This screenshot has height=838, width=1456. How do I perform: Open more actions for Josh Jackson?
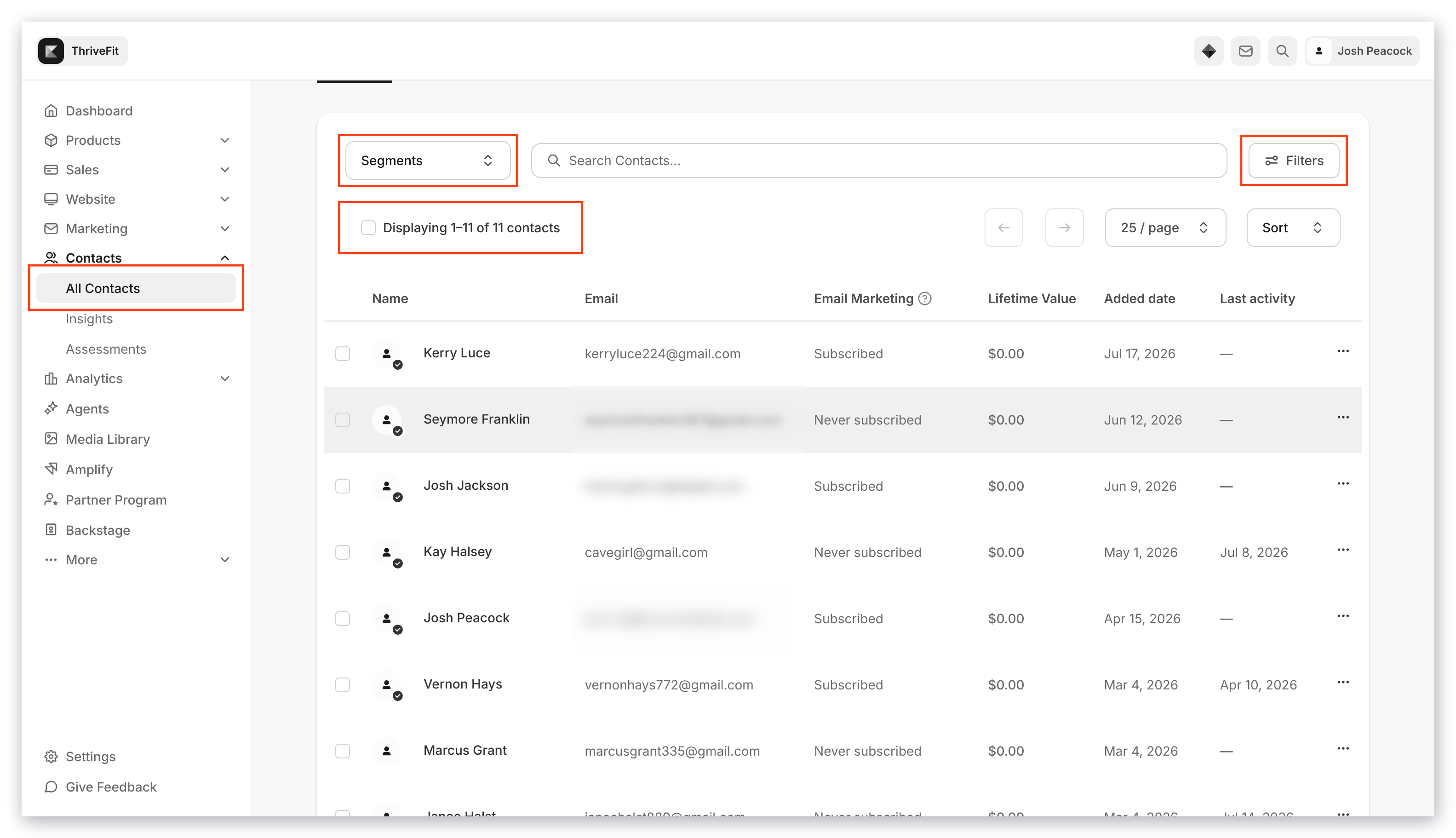pos(1342,483)
